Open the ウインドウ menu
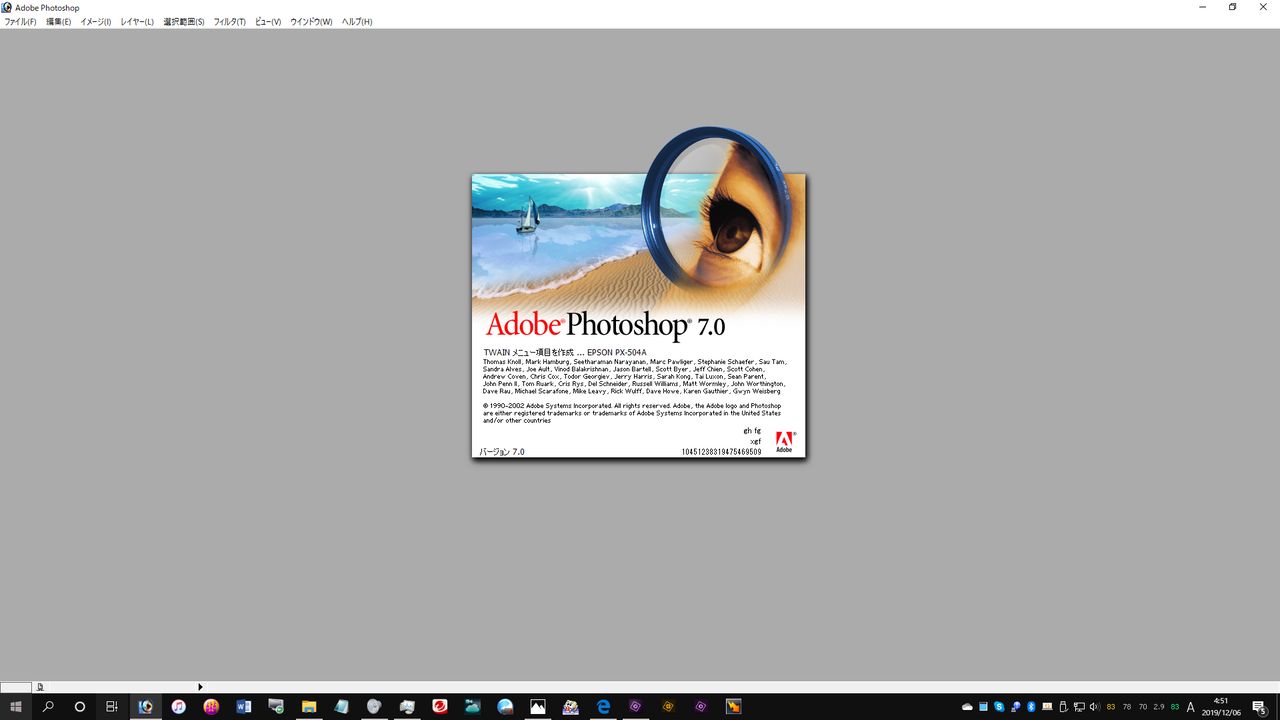This screenshot has height=720, width=1280. point(310,20)
